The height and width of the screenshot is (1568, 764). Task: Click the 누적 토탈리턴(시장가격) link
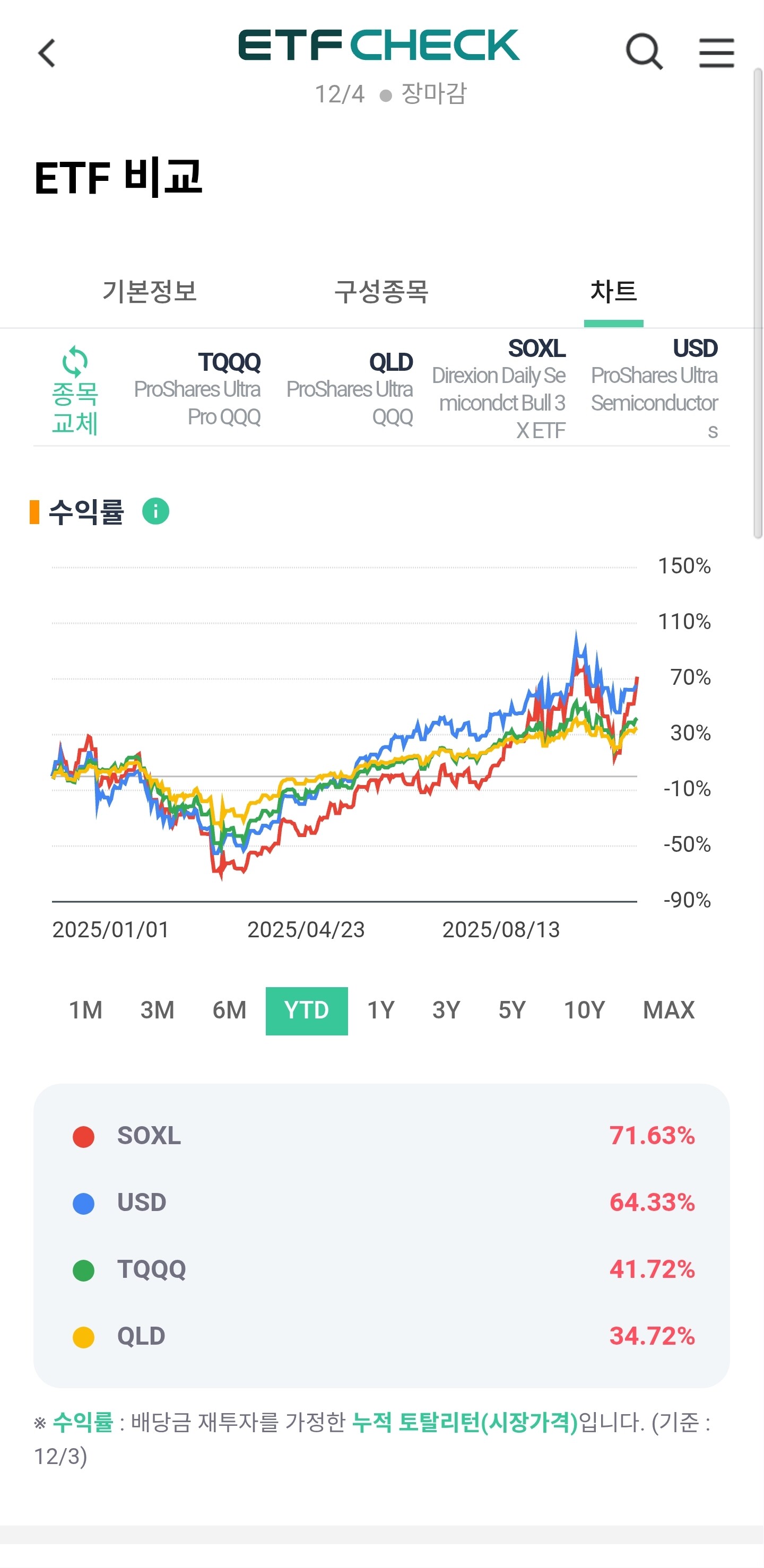pos(465,1423)
